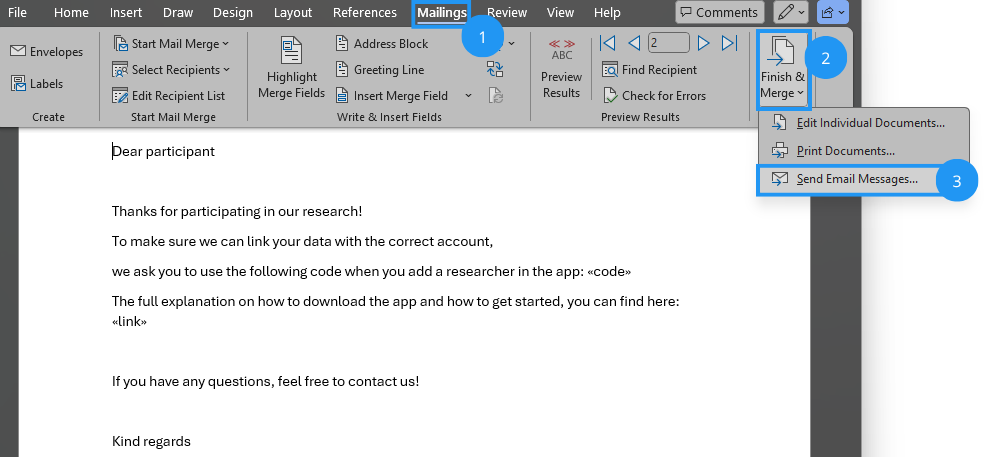Click the Insert Merge Field button
Viewport: 990px width, 457px height.
click(x=391, y=95)
